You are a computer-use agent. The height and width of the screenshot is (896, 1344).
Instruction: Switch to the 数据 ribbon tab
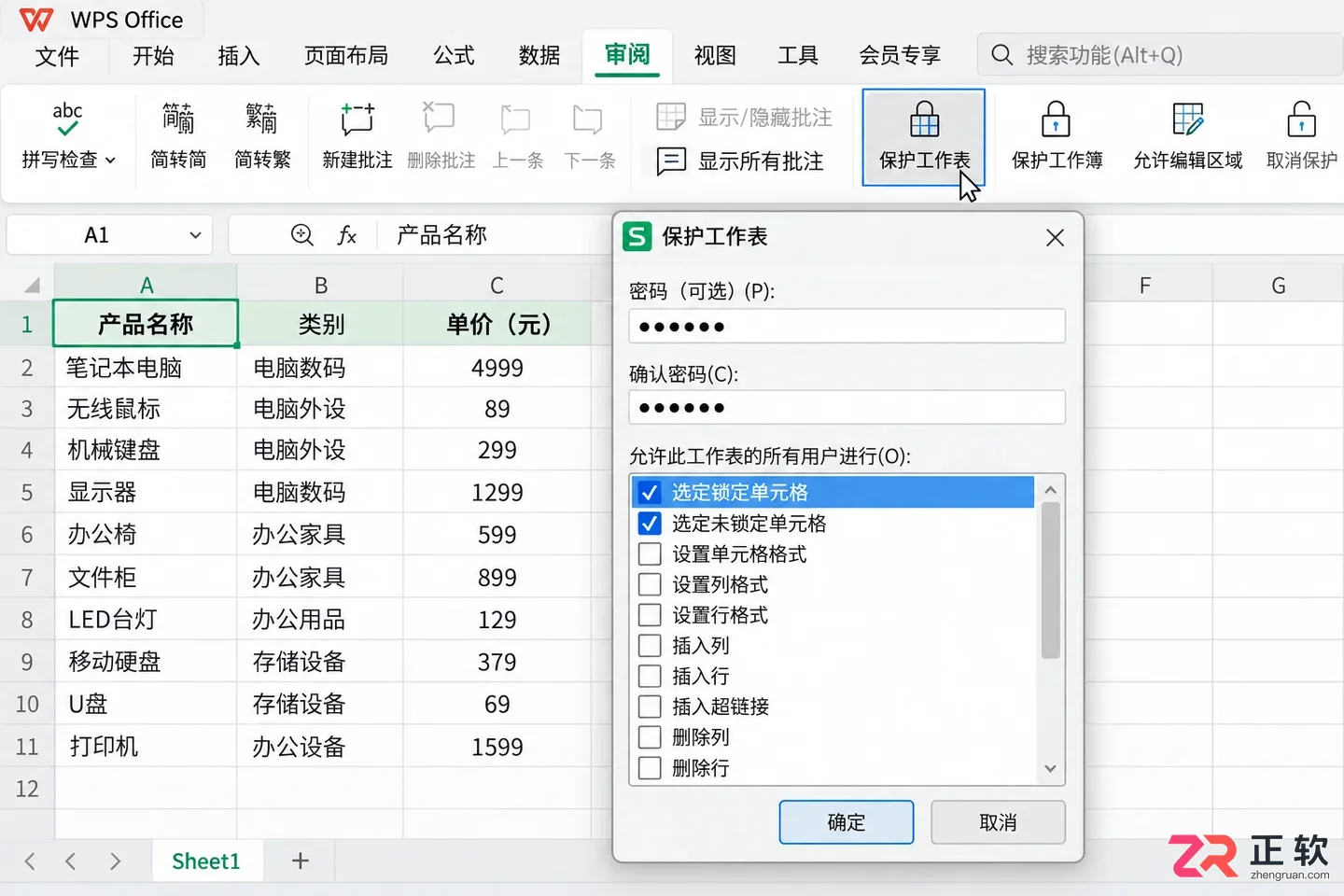[539, 56]
